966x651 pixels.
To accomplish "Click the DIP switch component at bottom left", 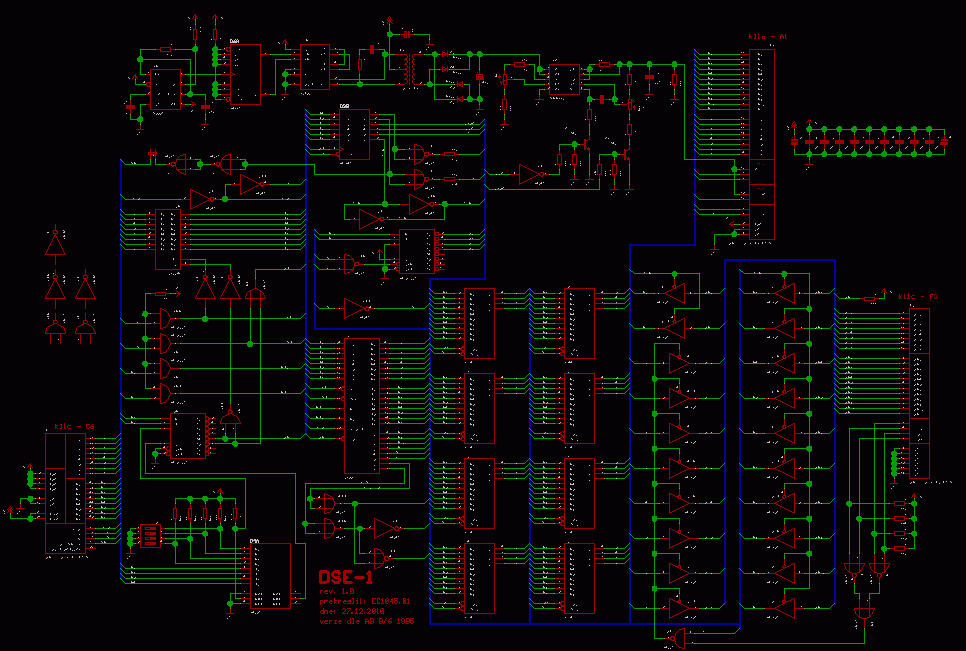I will 150,536.
